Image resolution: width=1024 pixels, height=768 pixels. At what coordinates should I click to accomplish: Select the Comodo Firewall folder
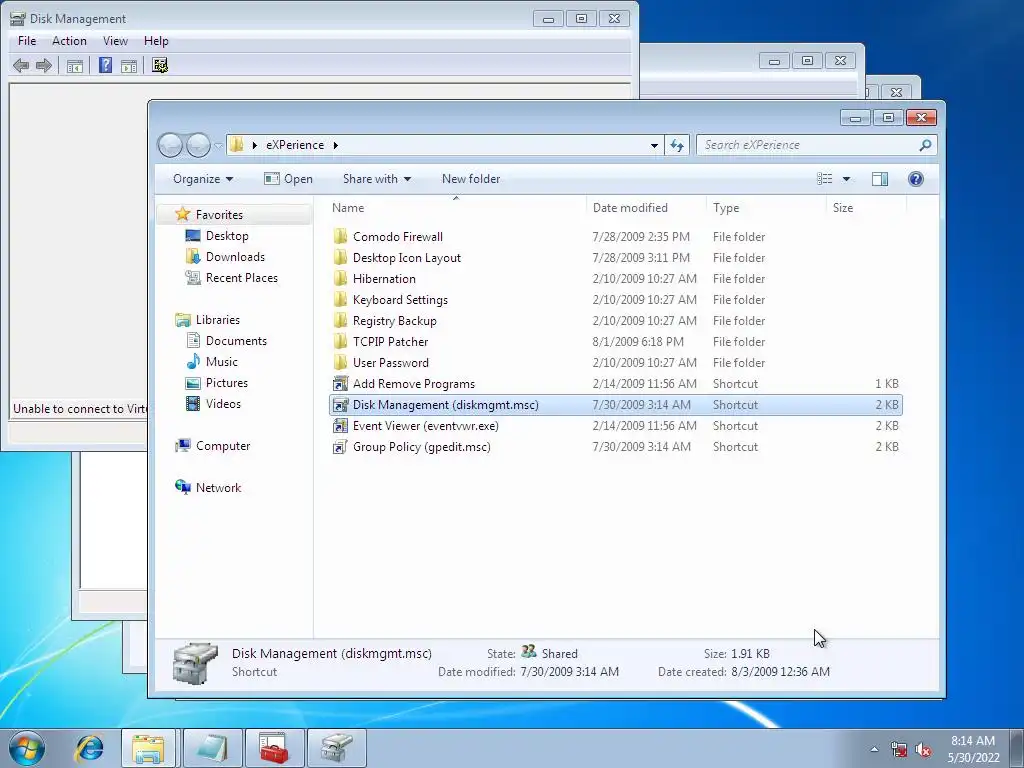click(x=398, y=237)
